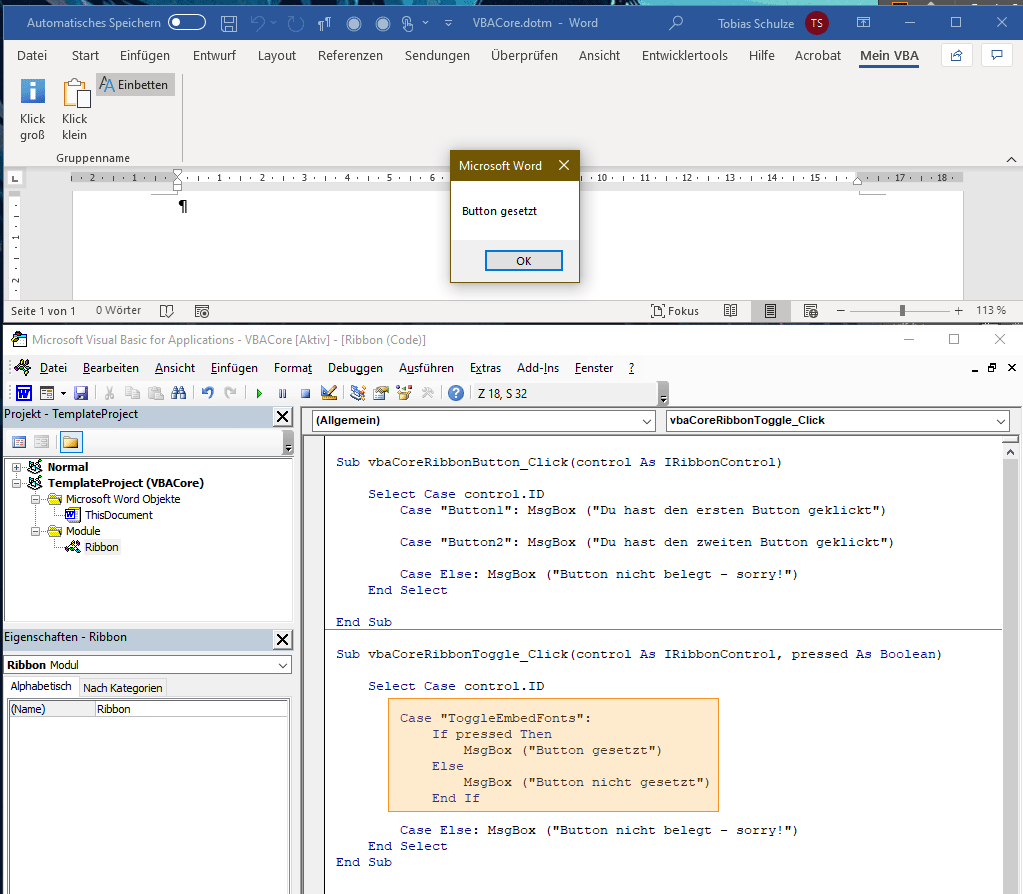Adjust the Word zoom slider handle
This screenshot has width=1023, height=894.
point(902,311)
